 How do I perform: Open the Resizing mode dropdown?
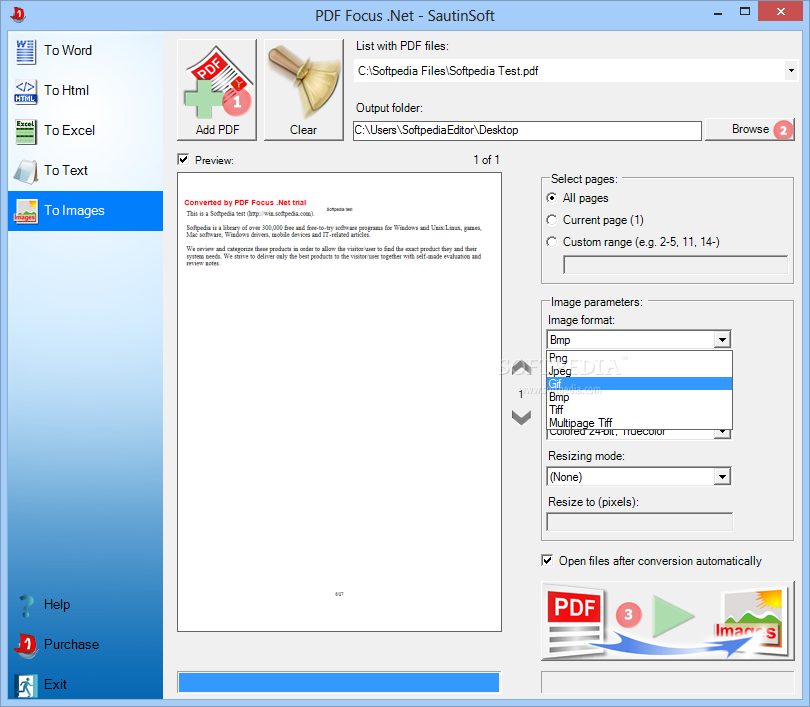click(722, 477)
